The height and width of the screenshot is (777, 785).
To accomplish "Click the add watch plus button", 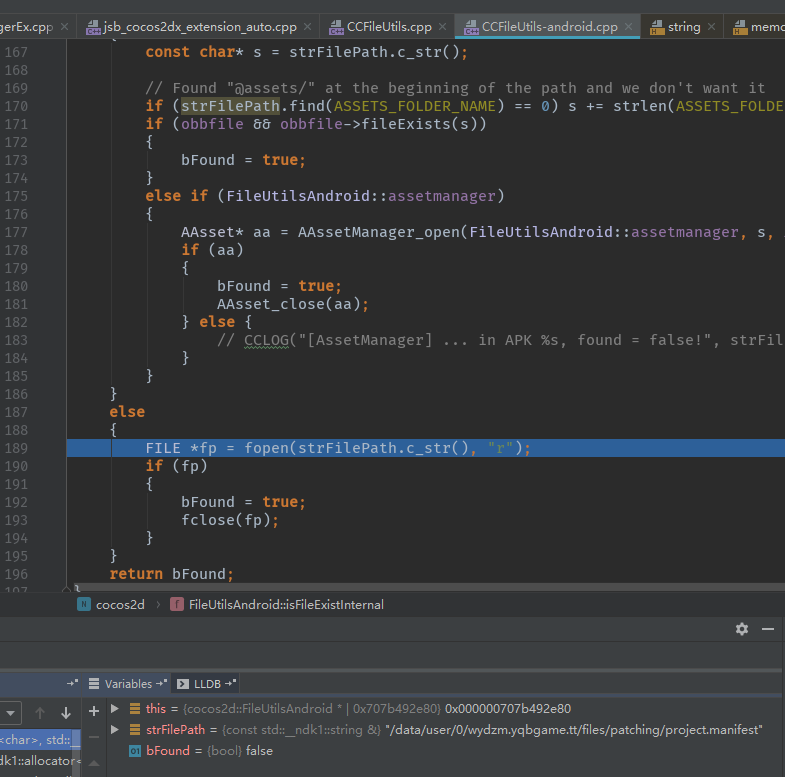I will (x=94, y=709).
